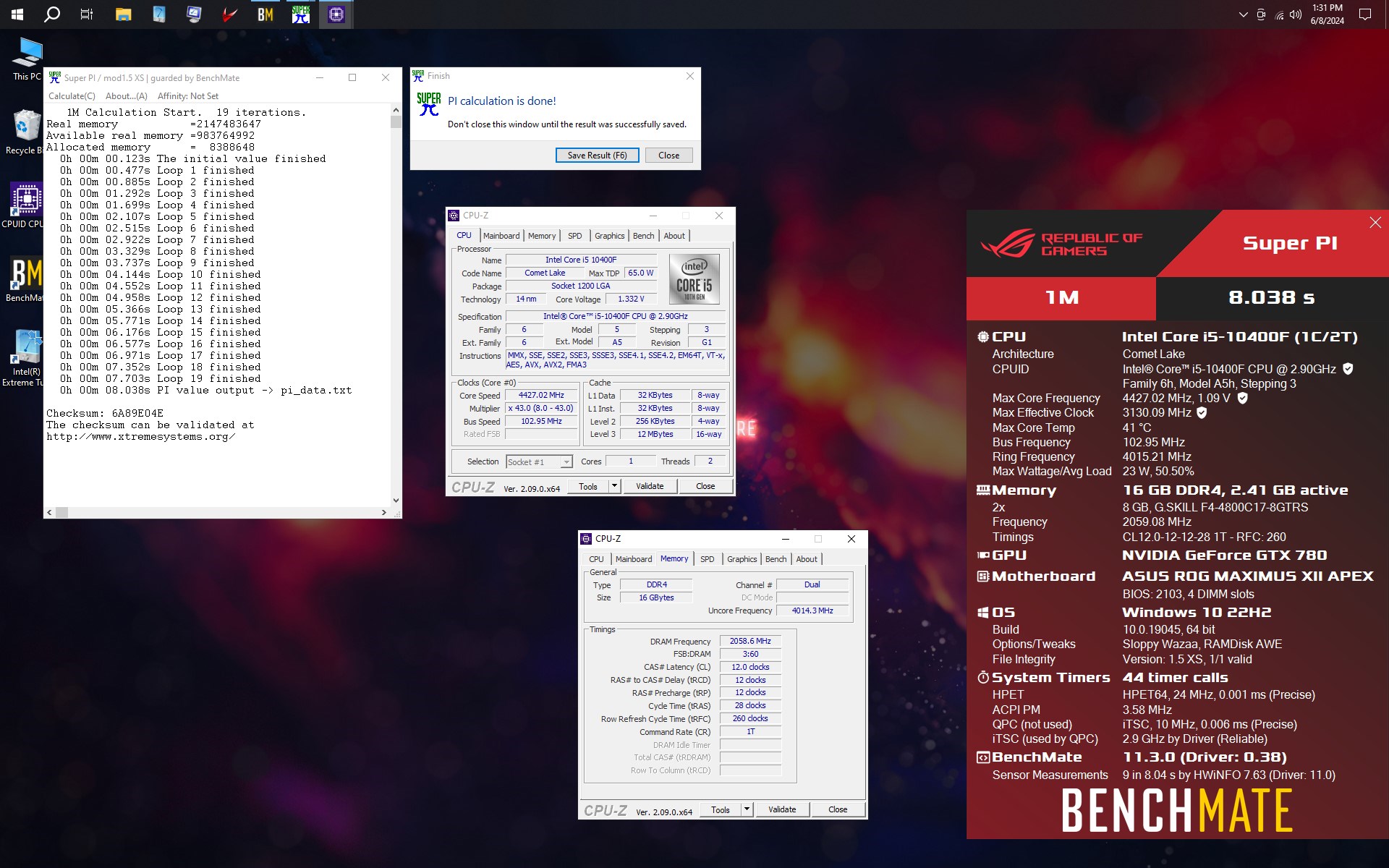
Task: Open the About menu in Super PI
Action: pos(127,96)
